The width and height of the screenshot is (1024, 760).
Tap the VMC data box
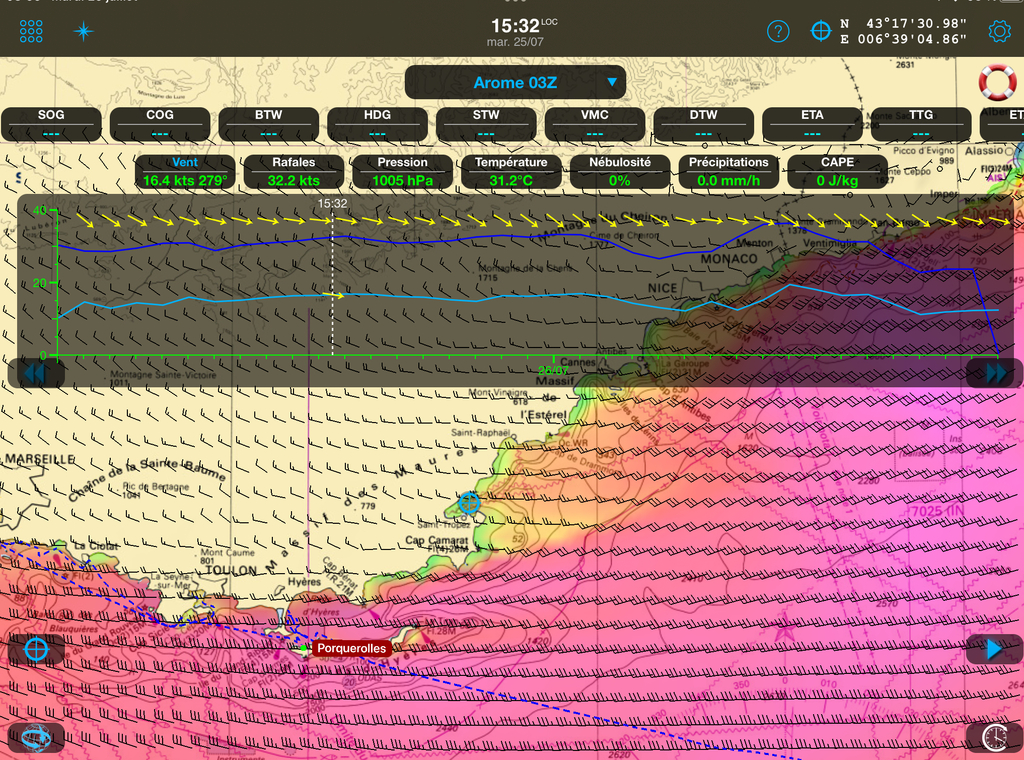click(595, 124)
